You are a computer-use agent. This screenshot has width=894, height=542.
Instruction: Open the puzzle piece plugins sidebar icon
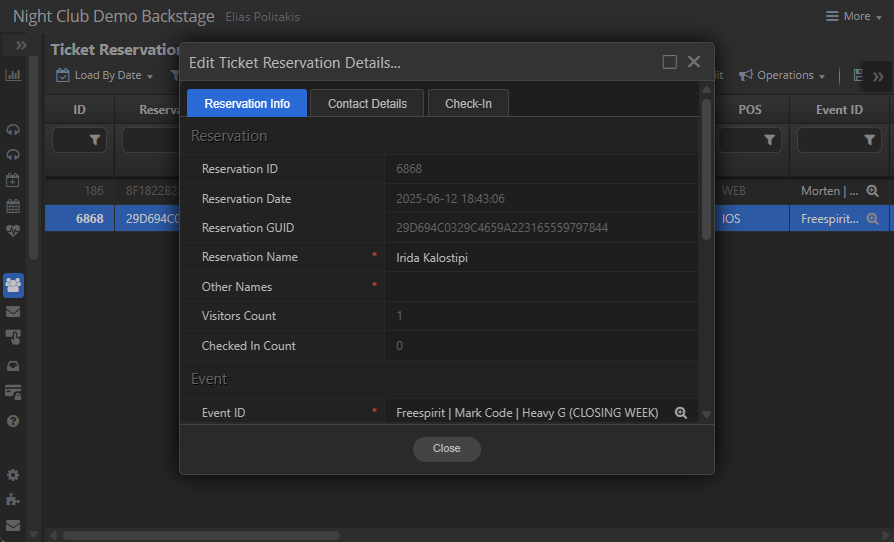coord(13,500)
